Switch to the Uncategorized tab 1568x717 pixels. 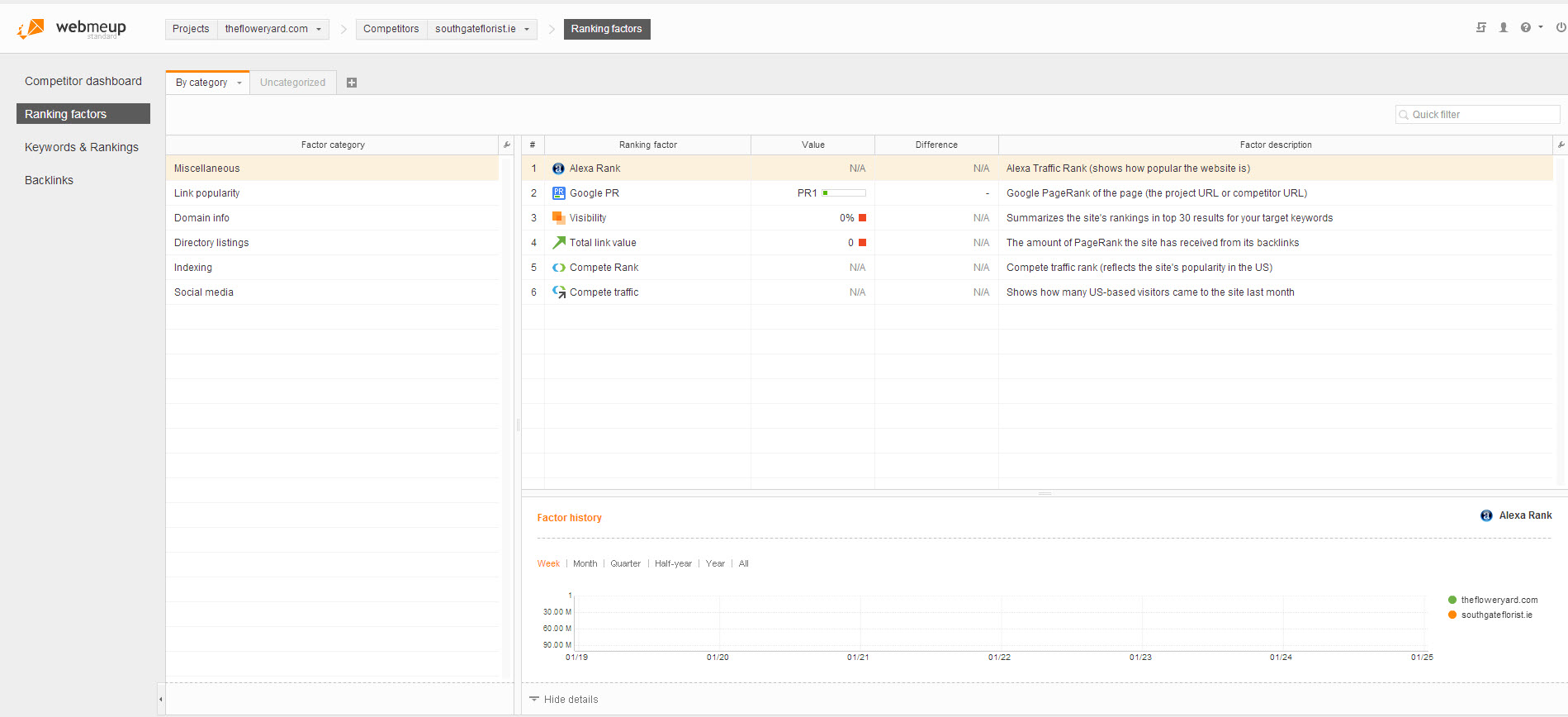(x=292, y=83)
